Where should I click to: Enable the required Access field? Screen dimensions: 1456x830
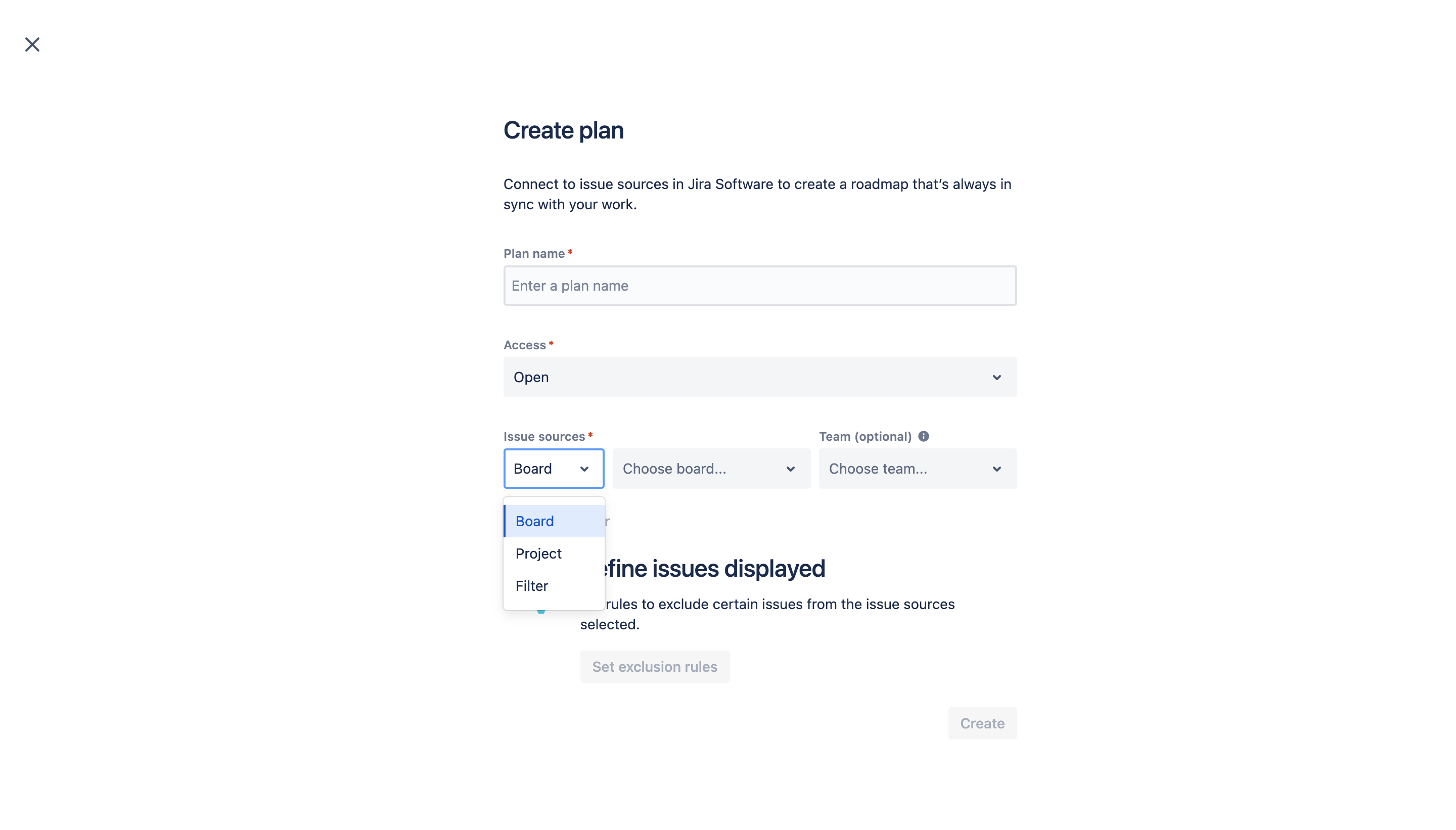(759, 377)
